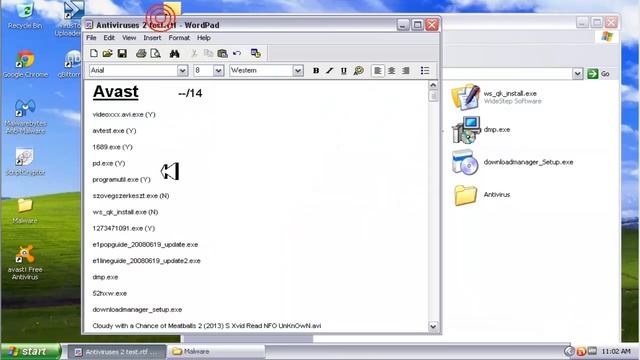
Task: Click line avtest.exe (Y)
Action: click(x=114, y=131)
